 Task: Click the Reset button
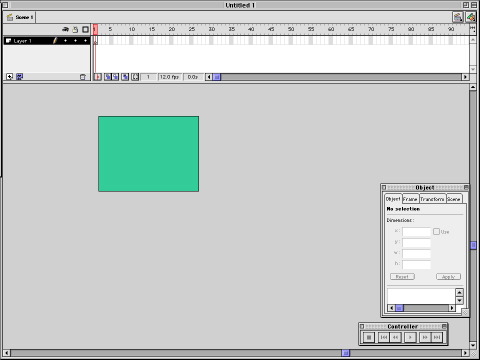pyautogui.click(x=402, y=277)
